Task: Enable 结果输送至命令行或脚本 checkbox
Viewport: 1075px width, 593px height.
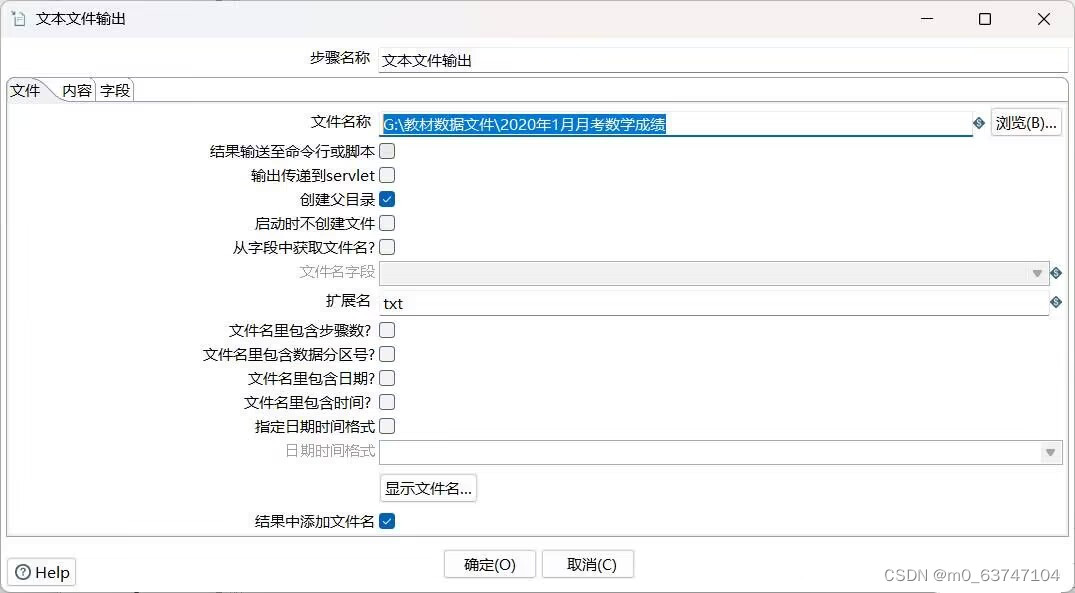Action: (387, 151)
